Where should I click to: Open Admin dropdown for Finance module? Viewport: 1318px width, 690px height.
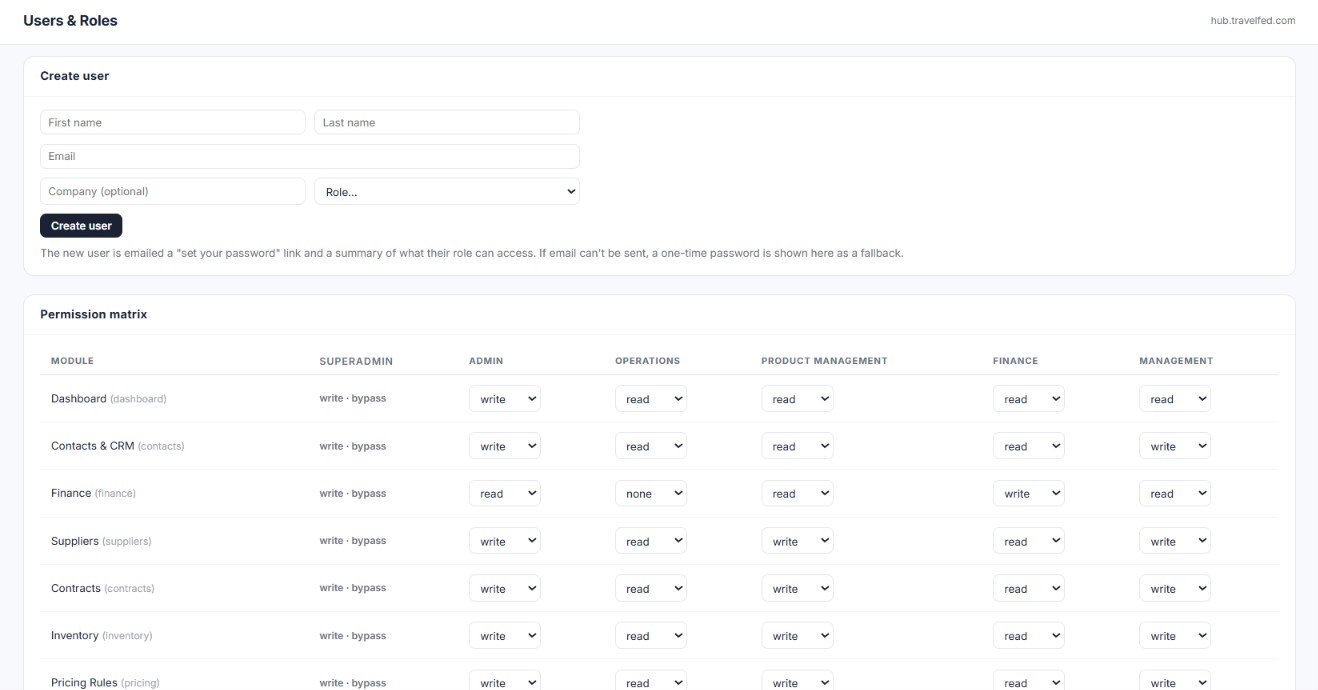tap(505, 493)
